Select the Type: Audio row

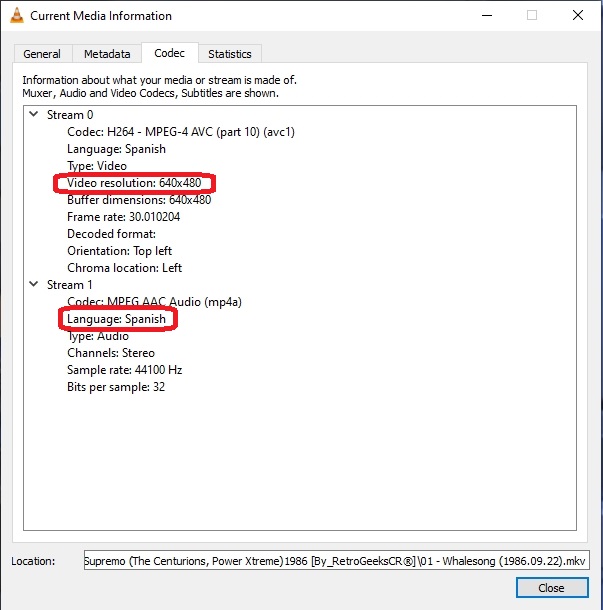[x=98, y=336]
